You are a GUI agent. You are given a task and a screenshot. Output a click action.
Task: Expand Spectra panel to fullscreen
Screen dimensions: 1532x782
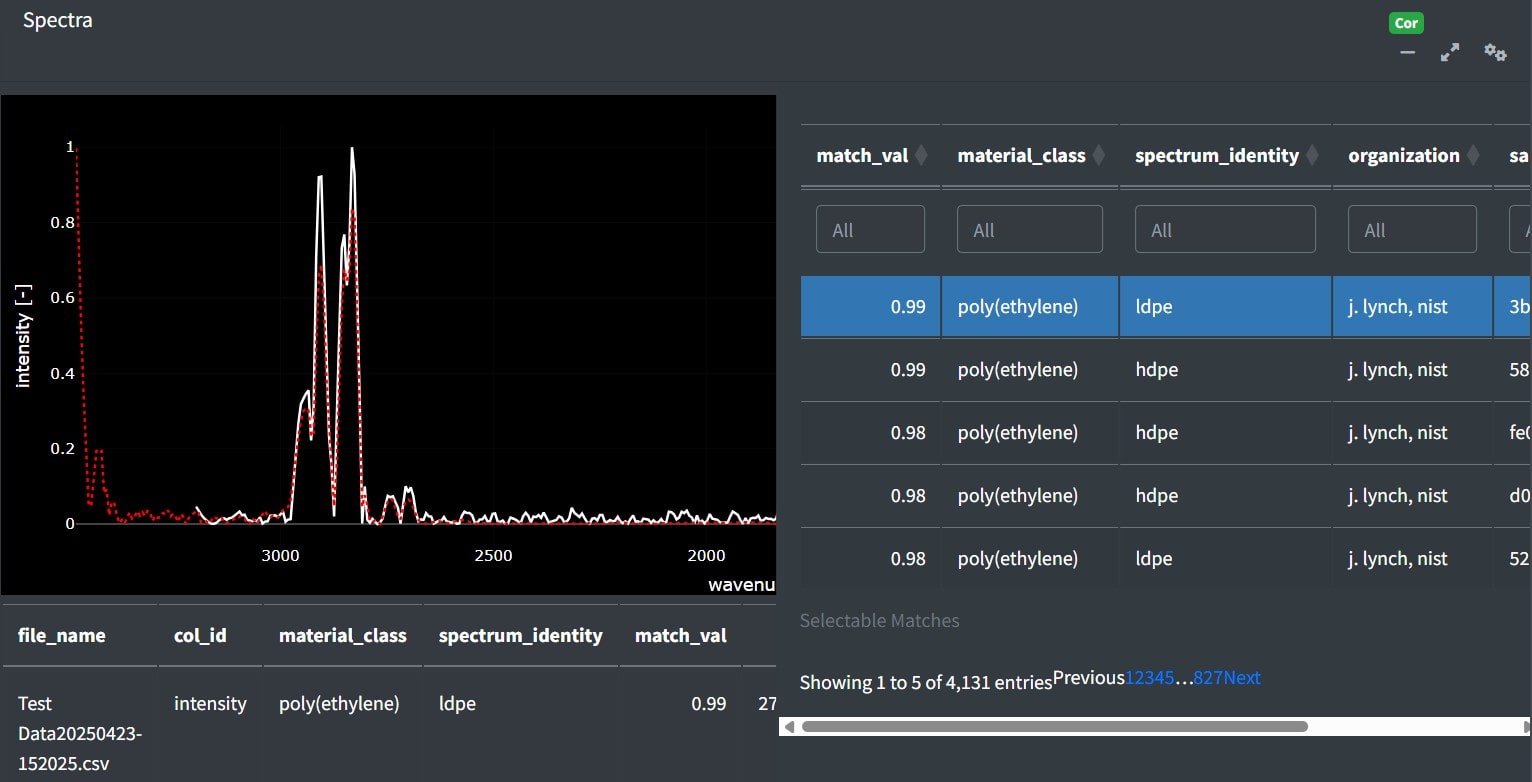[x=1450, y=52]
